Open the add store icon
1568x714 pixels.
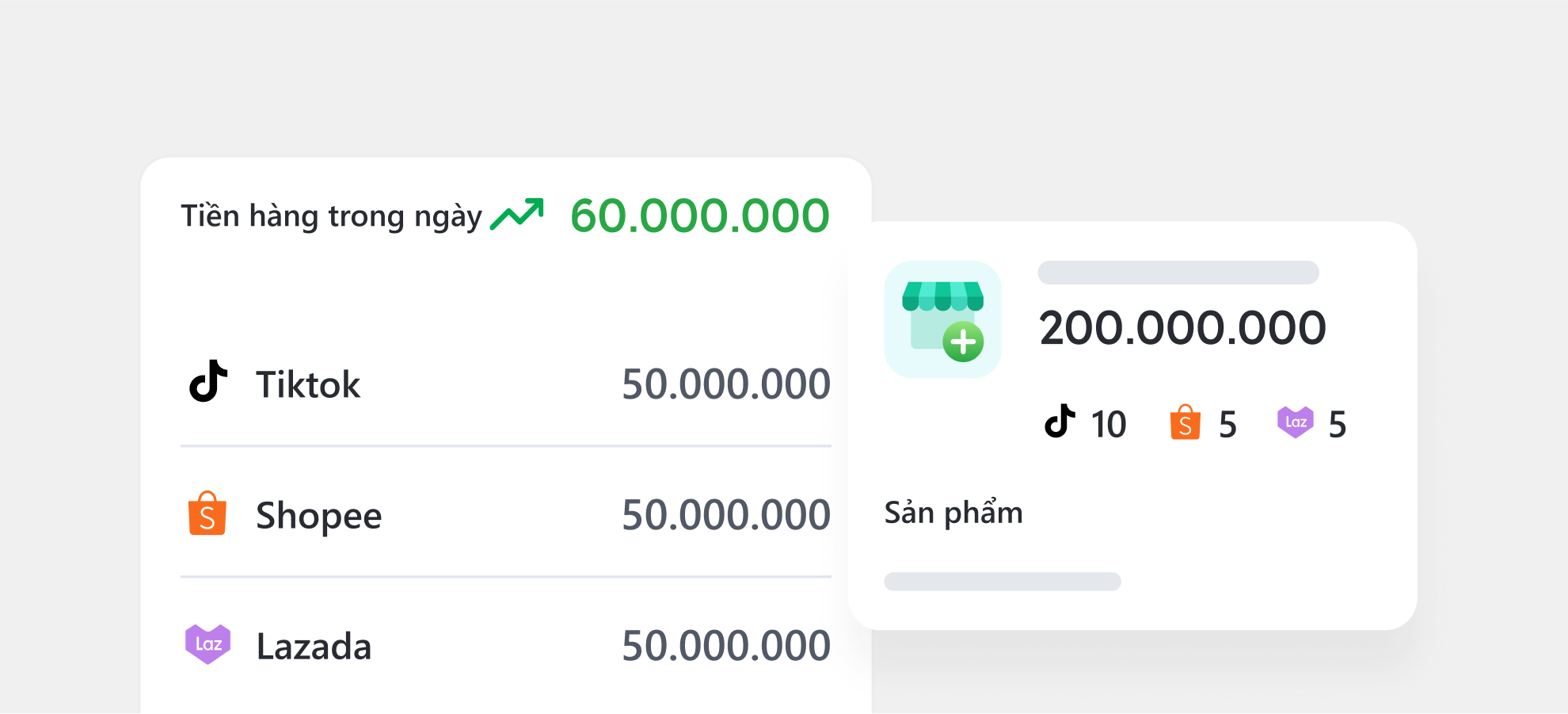point(942,319)
